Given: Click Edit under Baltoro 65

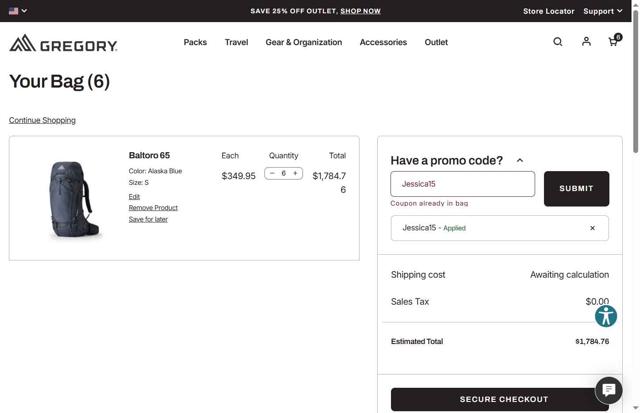Looking at the screenshot, I should coord(134,197).
